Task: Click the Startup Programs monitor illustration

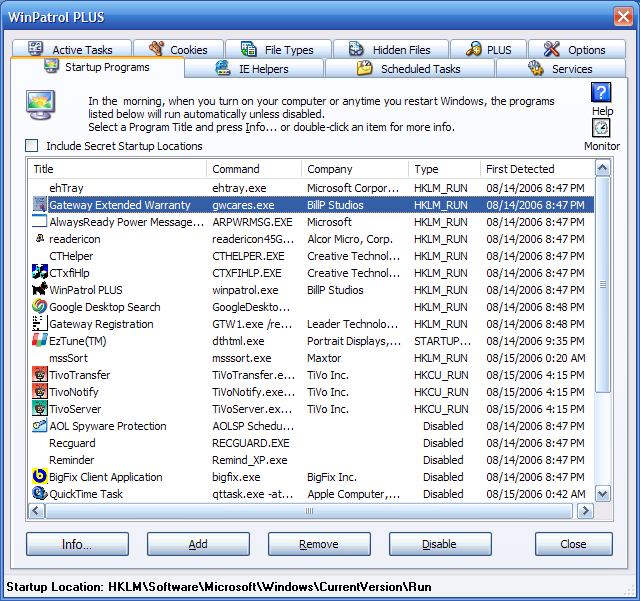Action: (40, 105)
